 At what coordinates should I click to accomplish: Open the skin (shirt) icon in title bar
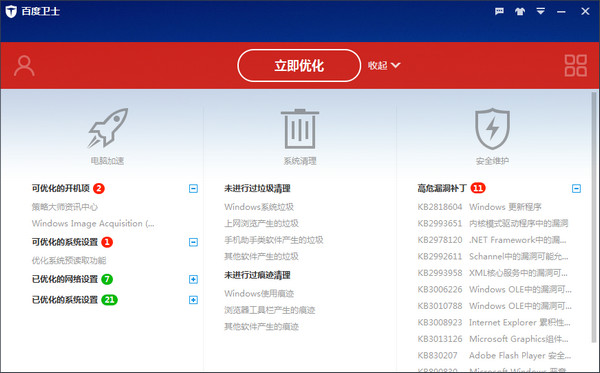click(520, 11)
